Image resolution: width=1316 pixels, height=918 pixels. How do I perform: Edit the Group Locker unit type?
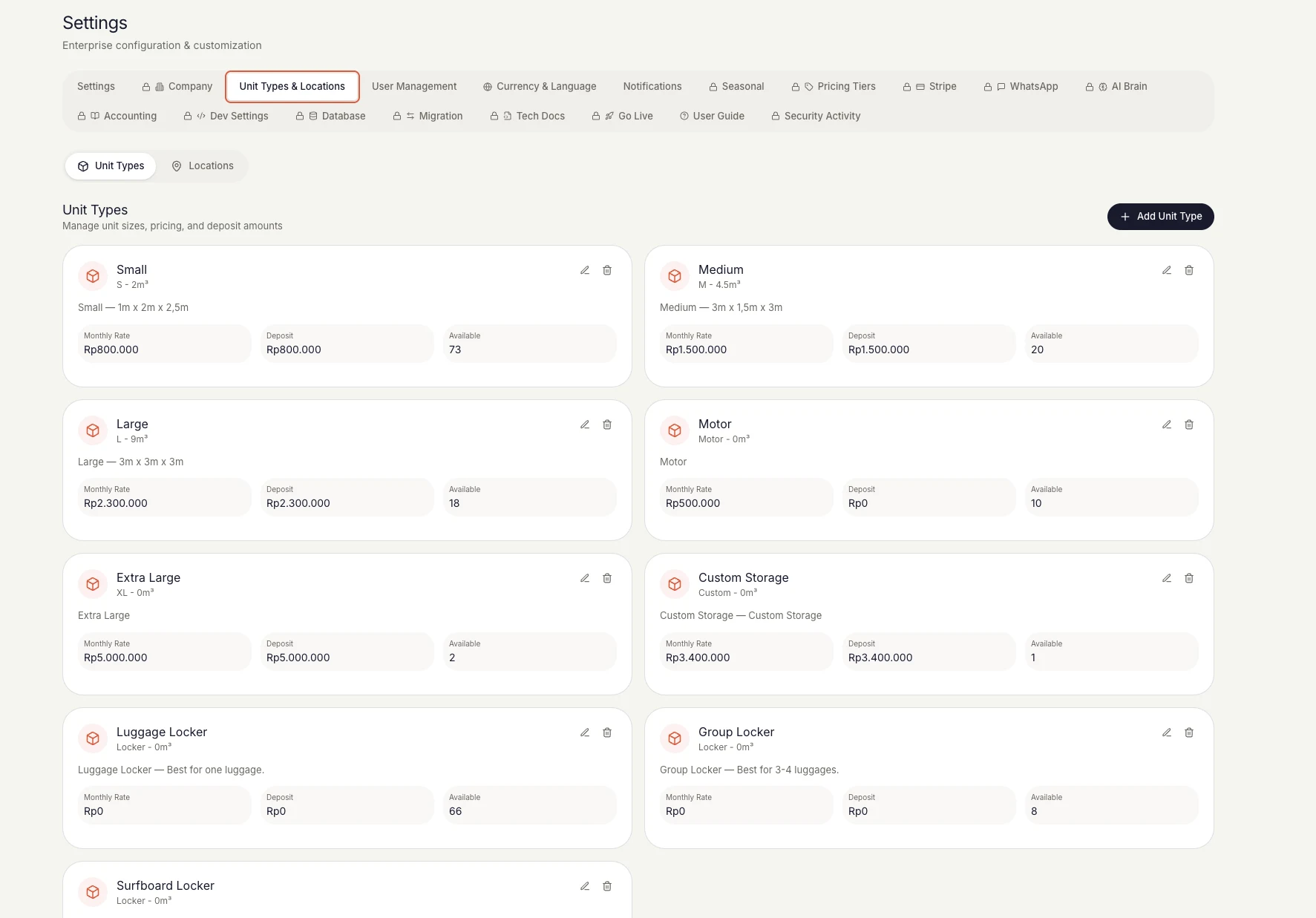coord(1167,732)
